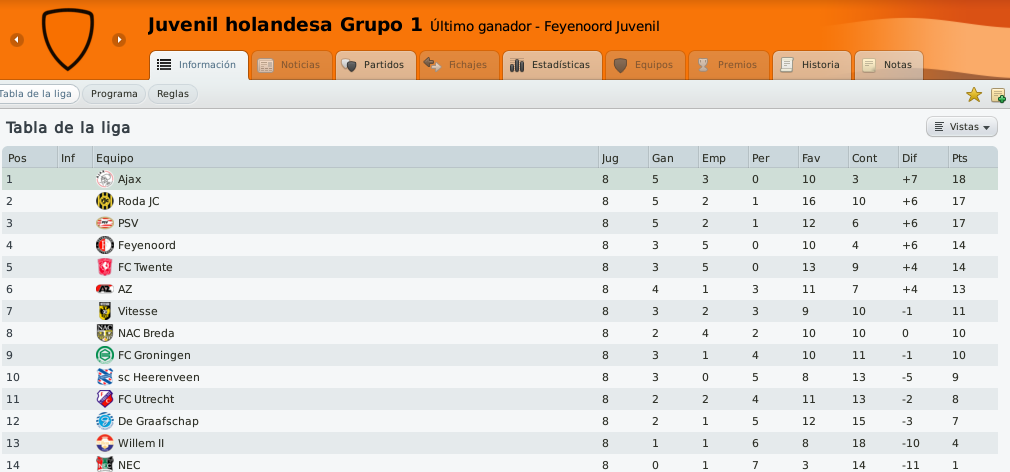Click the Feyenoord club crest
The image size is (1010, 472).
point(104,245)
